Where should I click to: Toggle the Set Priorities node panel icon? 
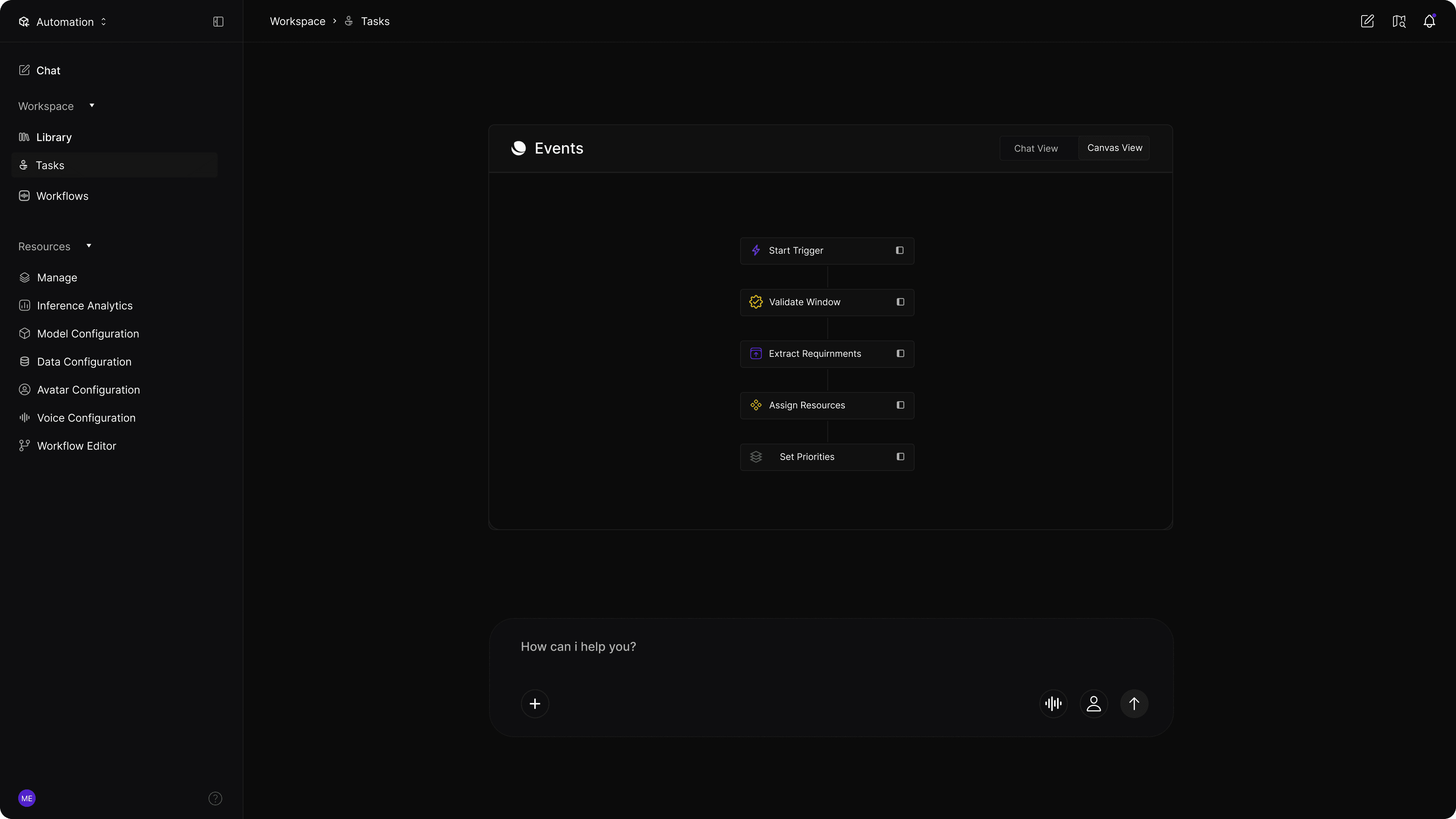tap(901, 457)
